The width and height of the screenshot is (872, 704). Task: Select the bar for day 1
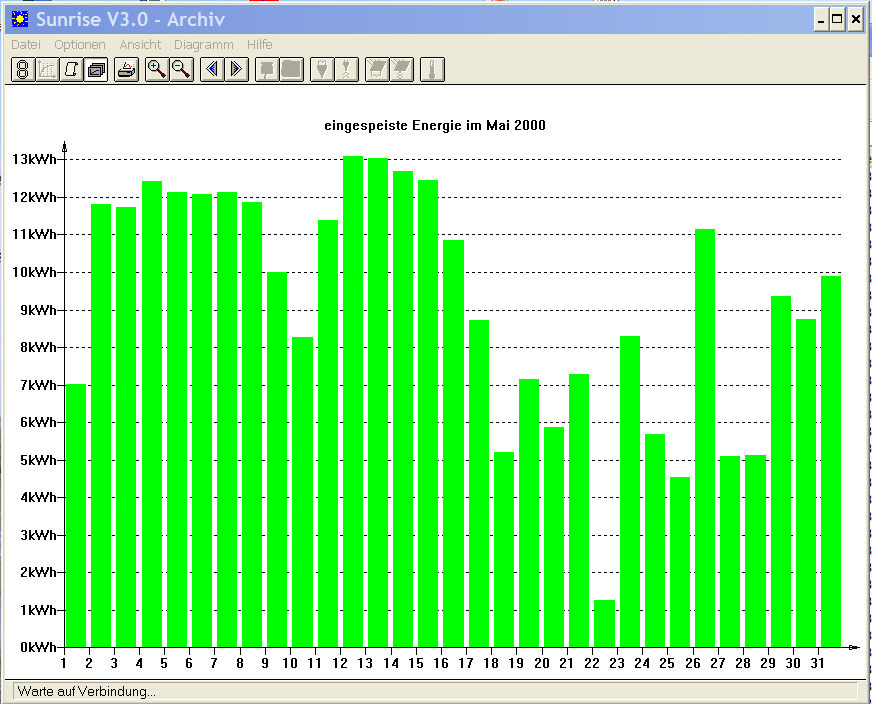[76, 515]
